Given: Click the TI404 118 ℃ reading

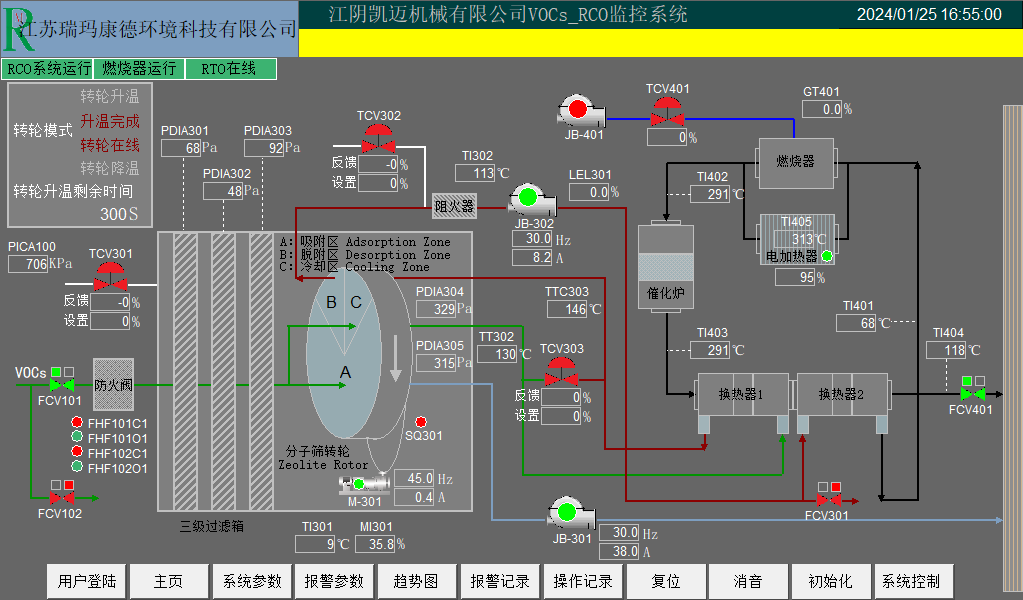Looking at the screenshot, I should point(946,350).
